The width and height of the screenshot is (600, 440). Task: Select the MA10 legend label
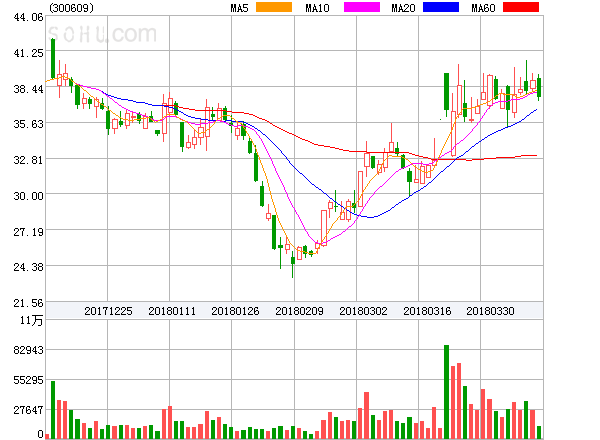[317, 8]
